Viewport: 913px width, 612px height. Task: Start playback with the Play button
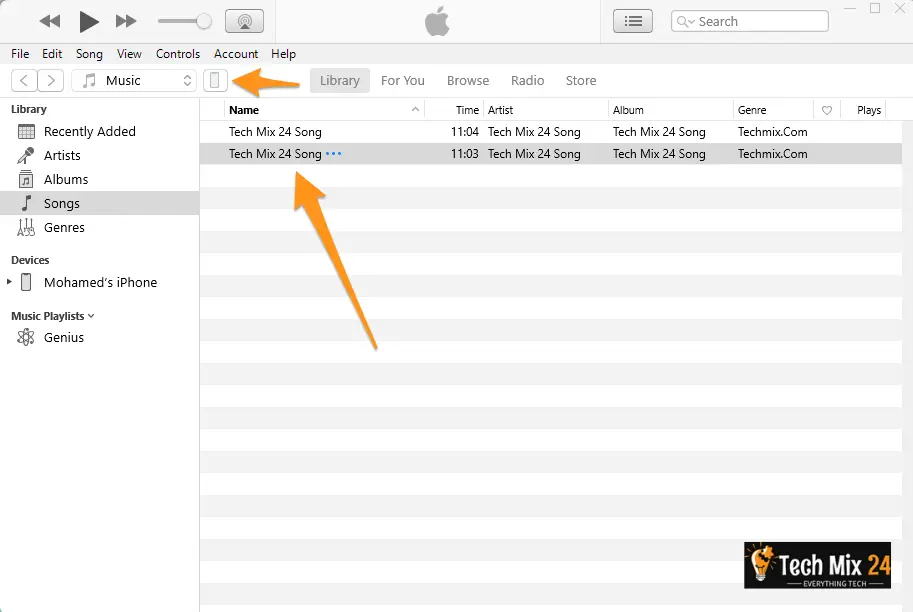point(88,22)
